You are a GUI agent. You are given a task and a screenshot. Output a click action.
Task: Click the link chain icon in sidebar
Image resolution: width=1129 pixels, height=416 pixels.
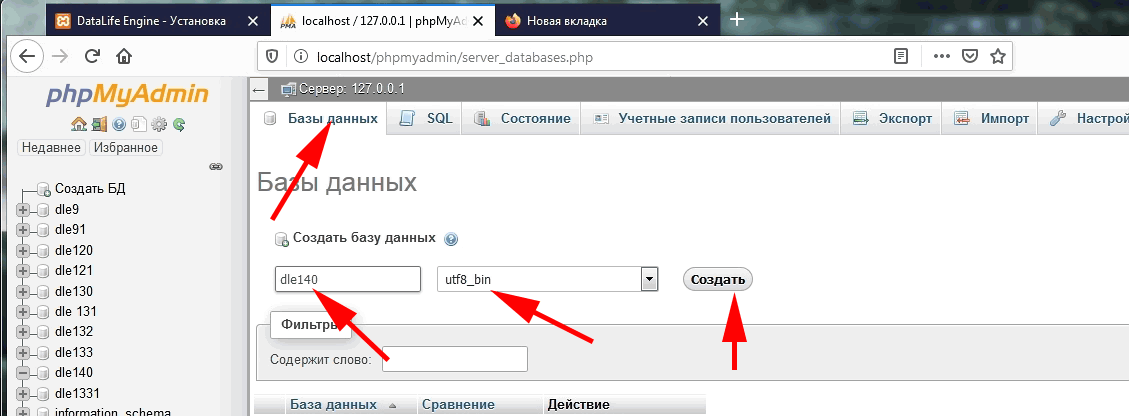coord(215,166)
